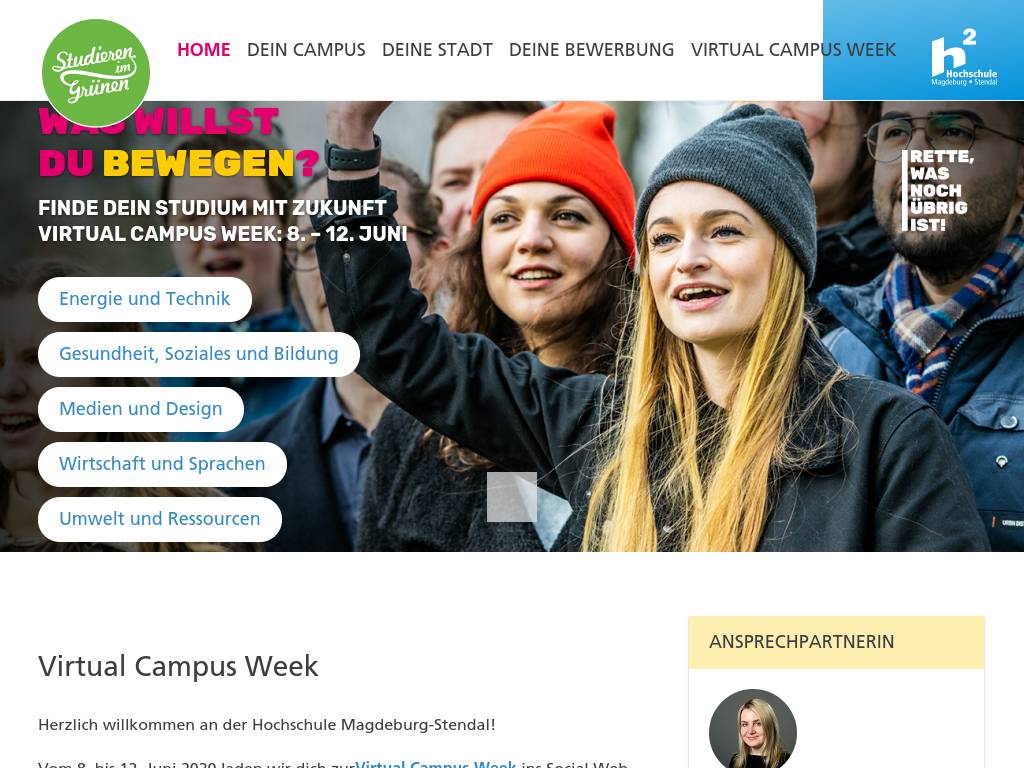Viewport: 1024px width, 768px height.
Task: Click the Virtual Campus Week heading
Action: [x=178, y=666]
